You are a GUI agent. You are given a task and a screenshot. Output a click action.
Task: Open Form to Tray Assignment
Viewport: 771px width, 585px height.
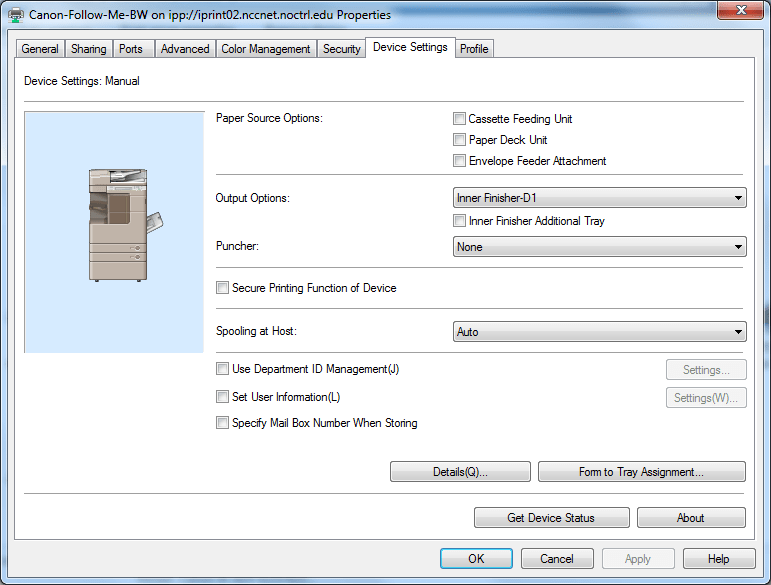point(642,472)
